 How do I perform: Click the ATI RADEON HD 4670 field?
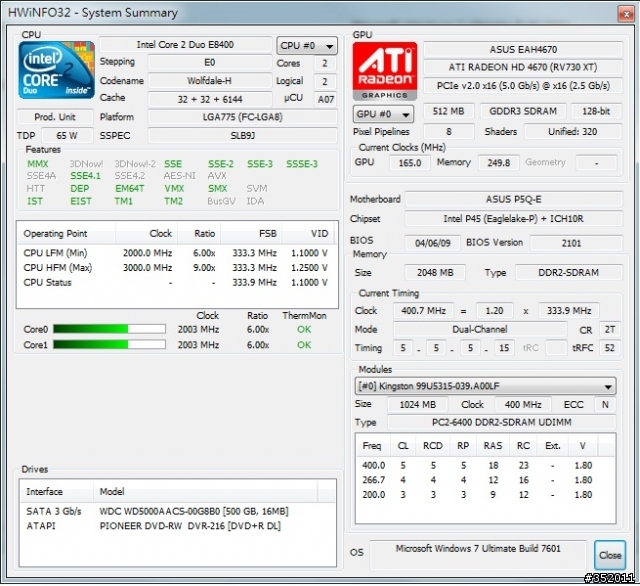point(523,67)
